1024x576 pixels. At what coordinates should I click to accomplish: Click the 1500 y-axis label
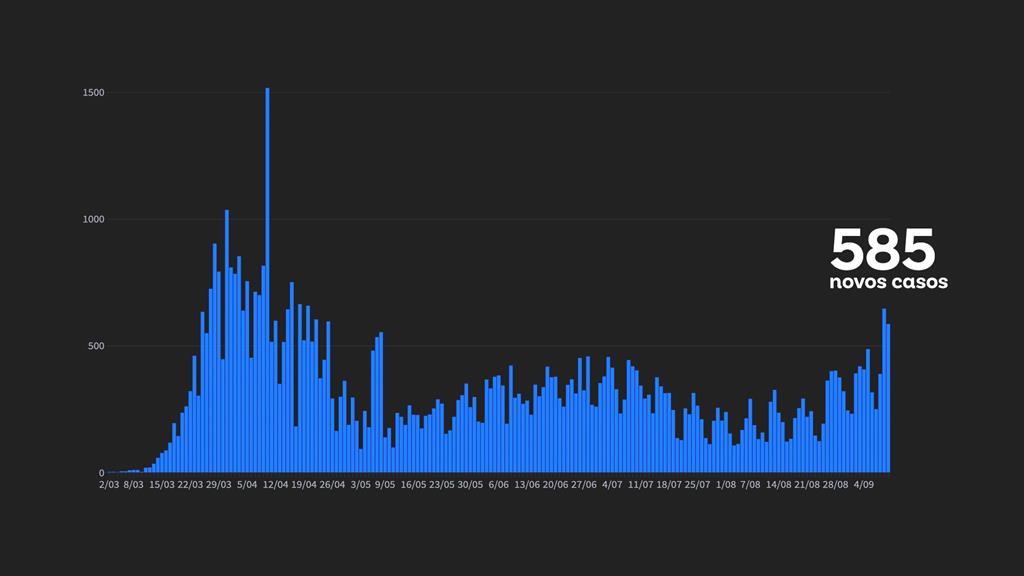(94, 93)
